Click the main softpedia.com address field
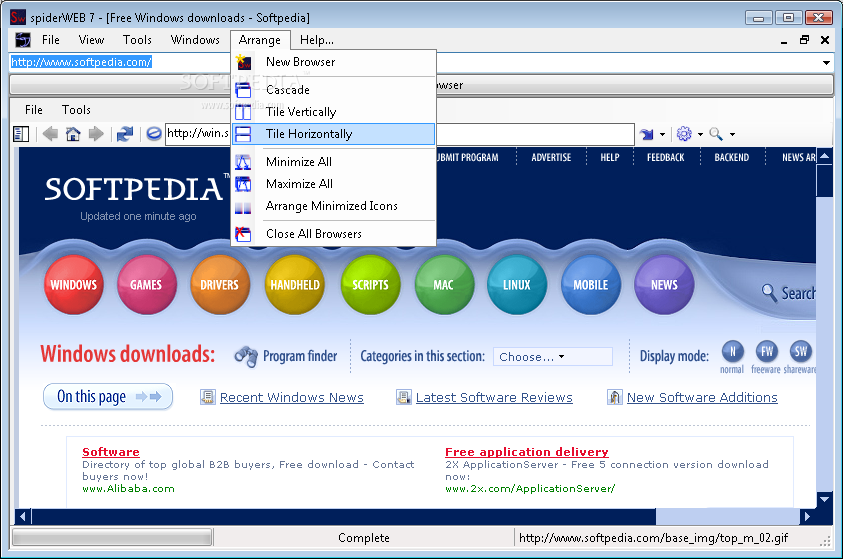 click(x=419, y=62)
